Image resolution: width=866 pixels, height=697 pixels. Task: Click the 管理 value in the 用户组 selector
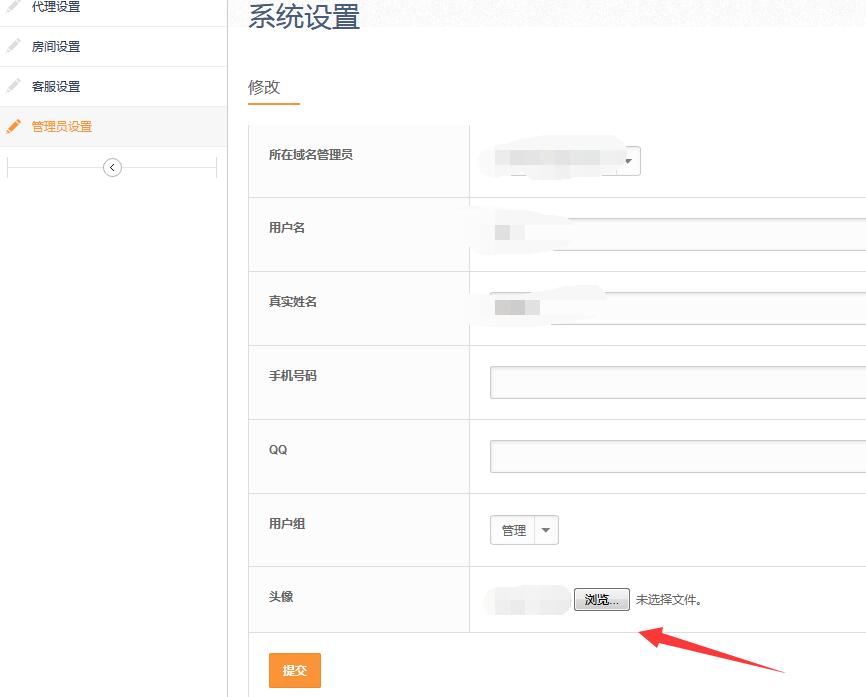pos(514,530)
